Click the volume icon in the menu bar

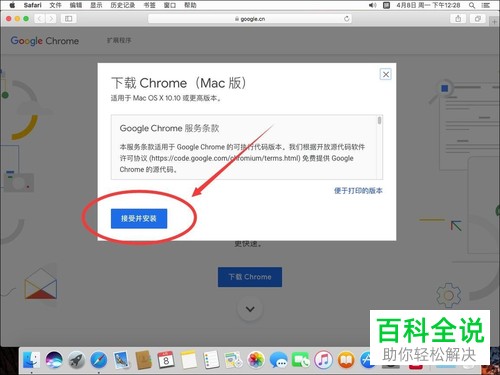(372, 5)
